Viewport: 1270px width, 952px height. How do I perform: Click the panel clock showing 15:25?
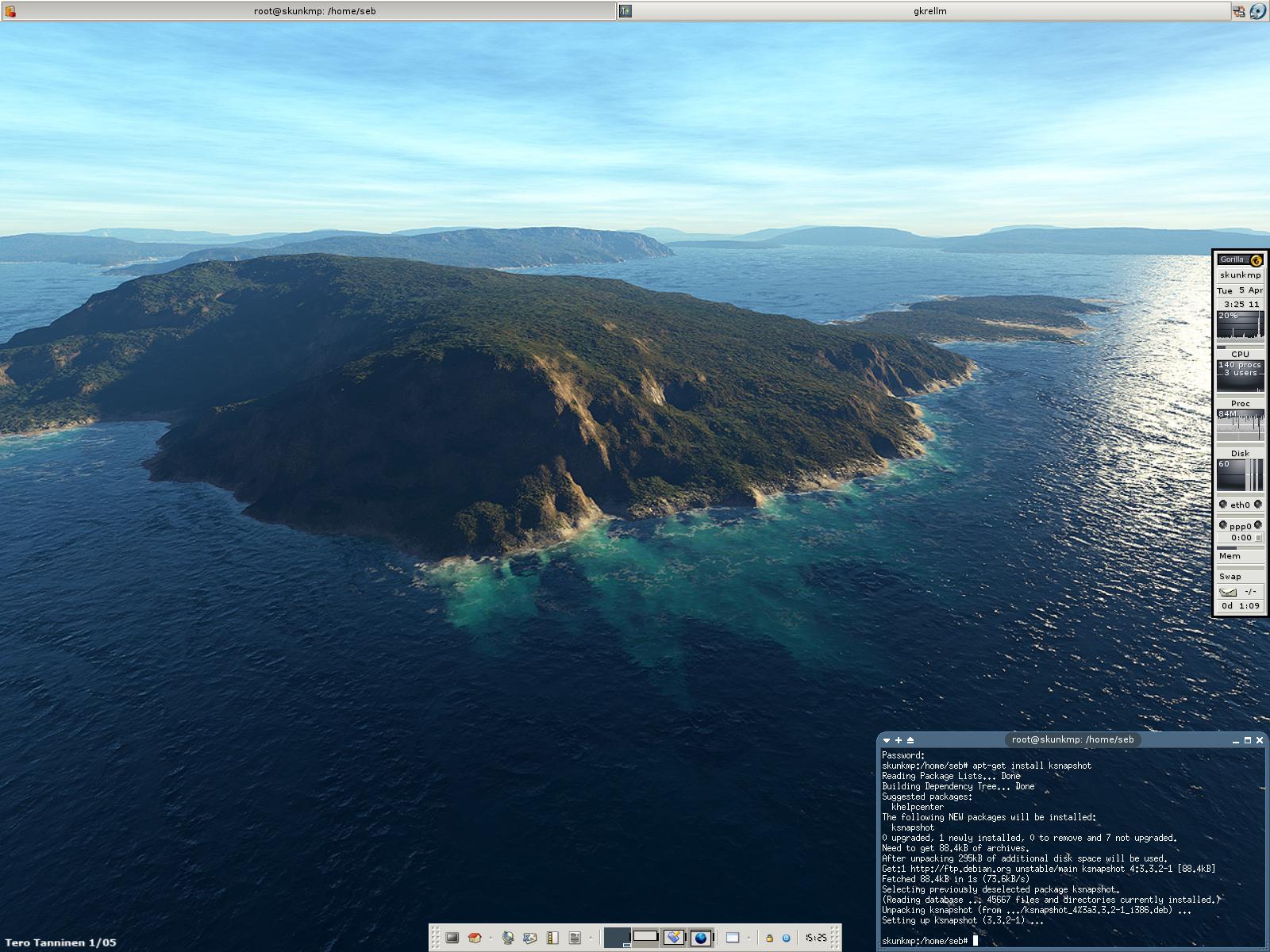(x=816, y=938)
